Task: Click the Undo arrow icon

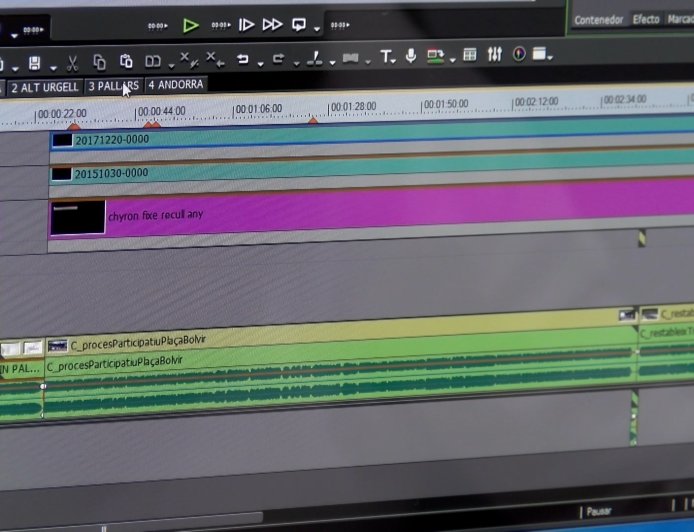Action: tap(242, 60)
